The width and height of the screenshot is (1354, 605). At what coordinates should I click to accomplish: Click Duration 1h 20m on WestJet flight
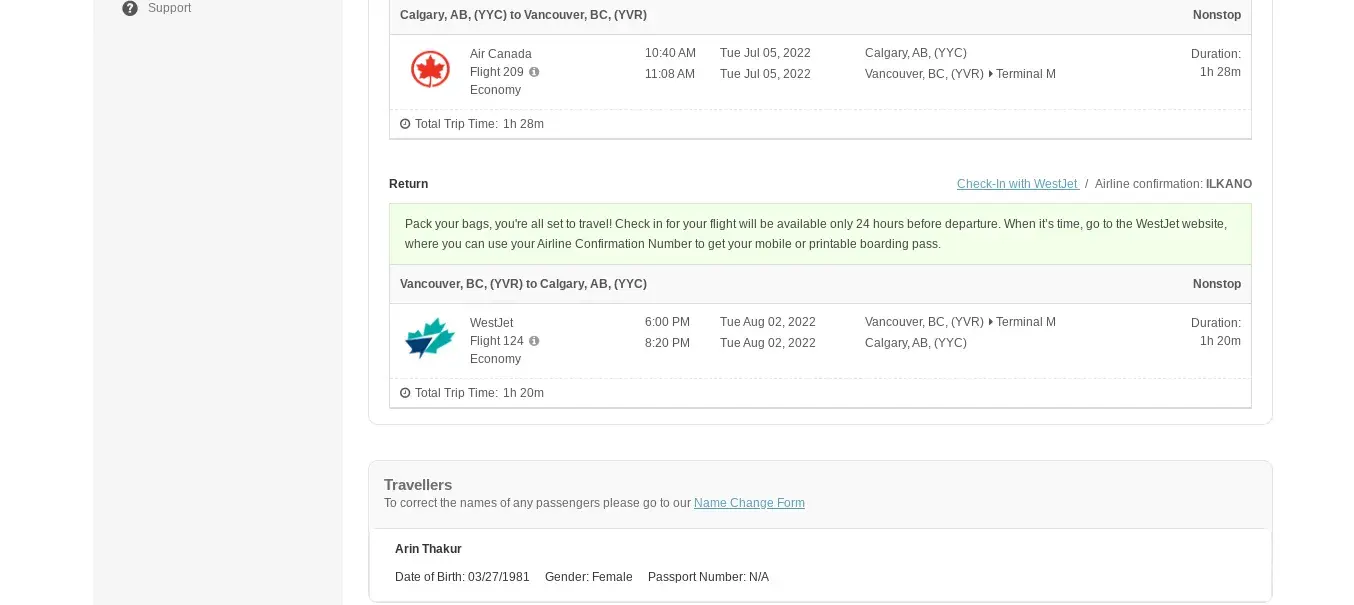(1216, 332)
